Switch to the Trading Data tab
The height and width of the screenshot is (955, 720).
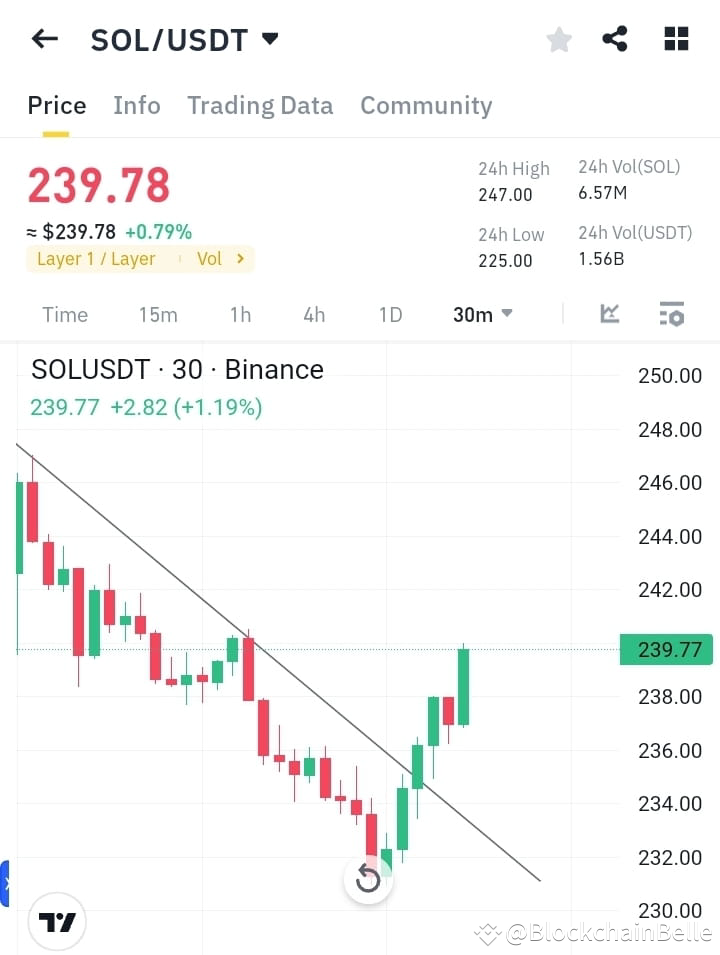coord(260,105)
